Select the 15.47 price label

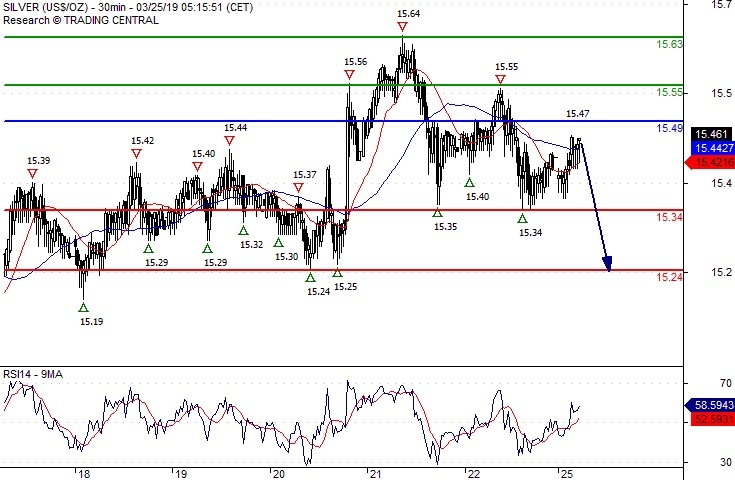578,113
